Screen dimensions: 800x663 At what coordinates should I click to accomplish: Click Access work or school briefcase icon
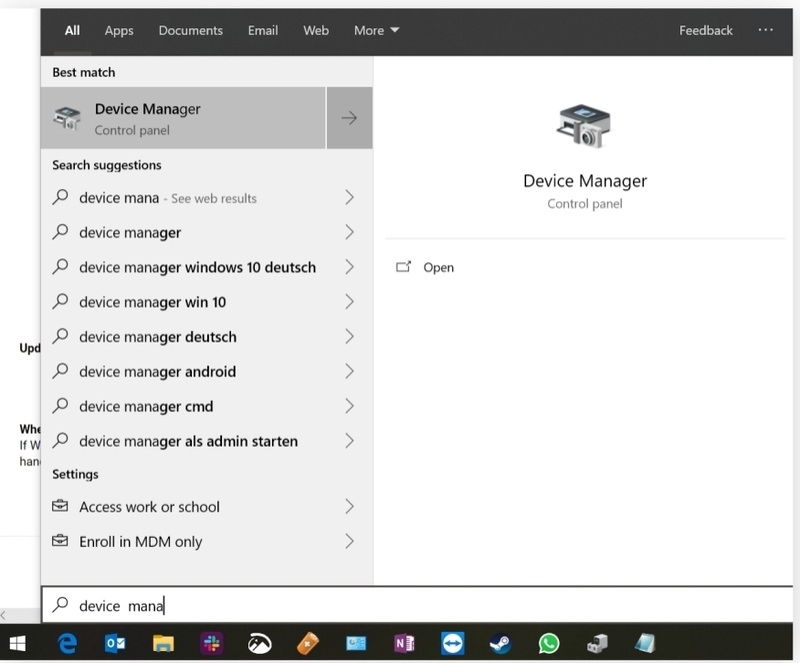[60, 506]
